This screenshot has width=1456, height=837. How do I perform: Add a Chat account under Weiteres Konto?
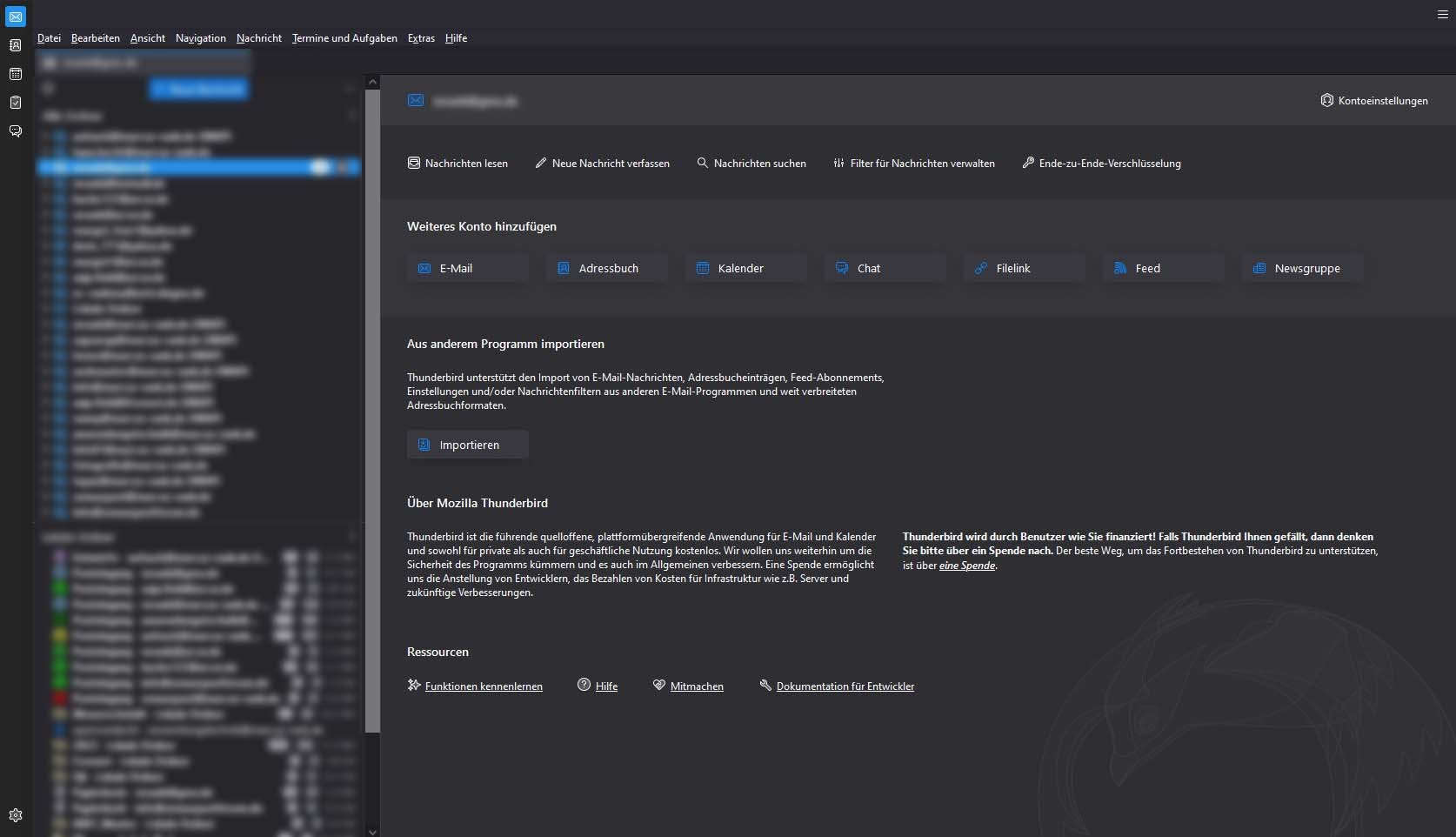(x=885, y=268)
